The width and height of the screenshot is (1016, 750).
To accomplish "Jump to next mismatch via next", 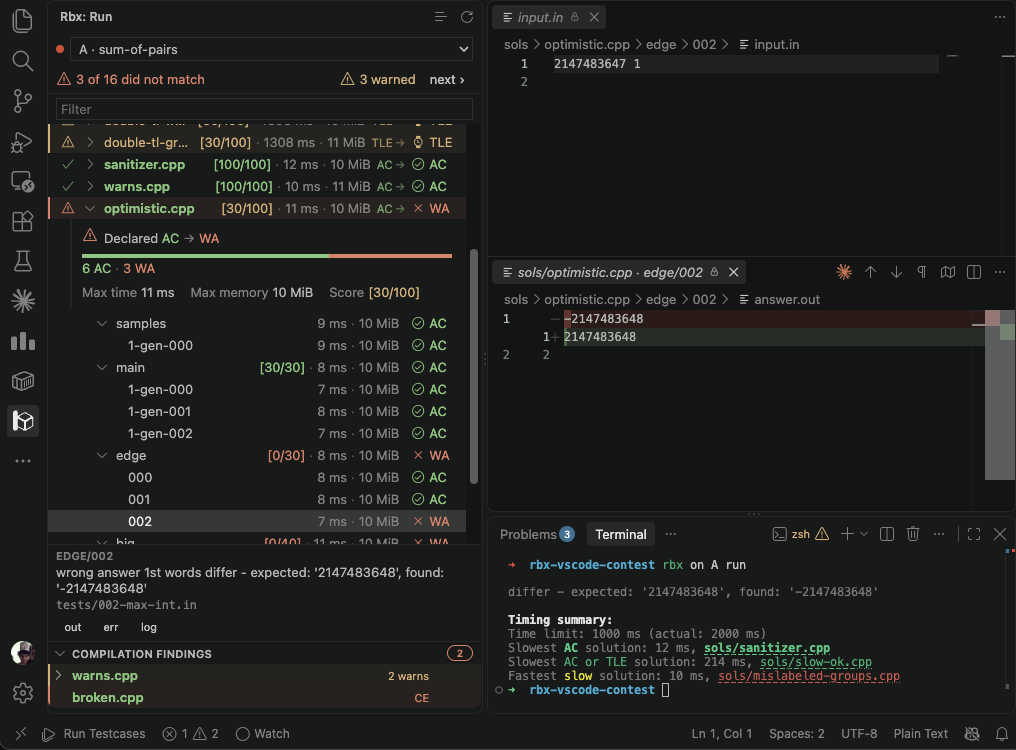I will pyautogui.click(x=447, y=80).
